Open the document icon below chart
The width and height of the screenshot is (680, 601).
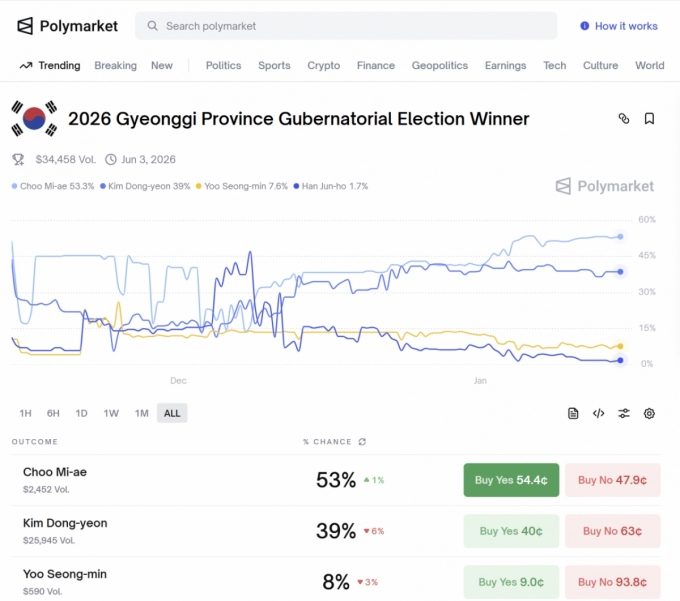coord(573,413)
